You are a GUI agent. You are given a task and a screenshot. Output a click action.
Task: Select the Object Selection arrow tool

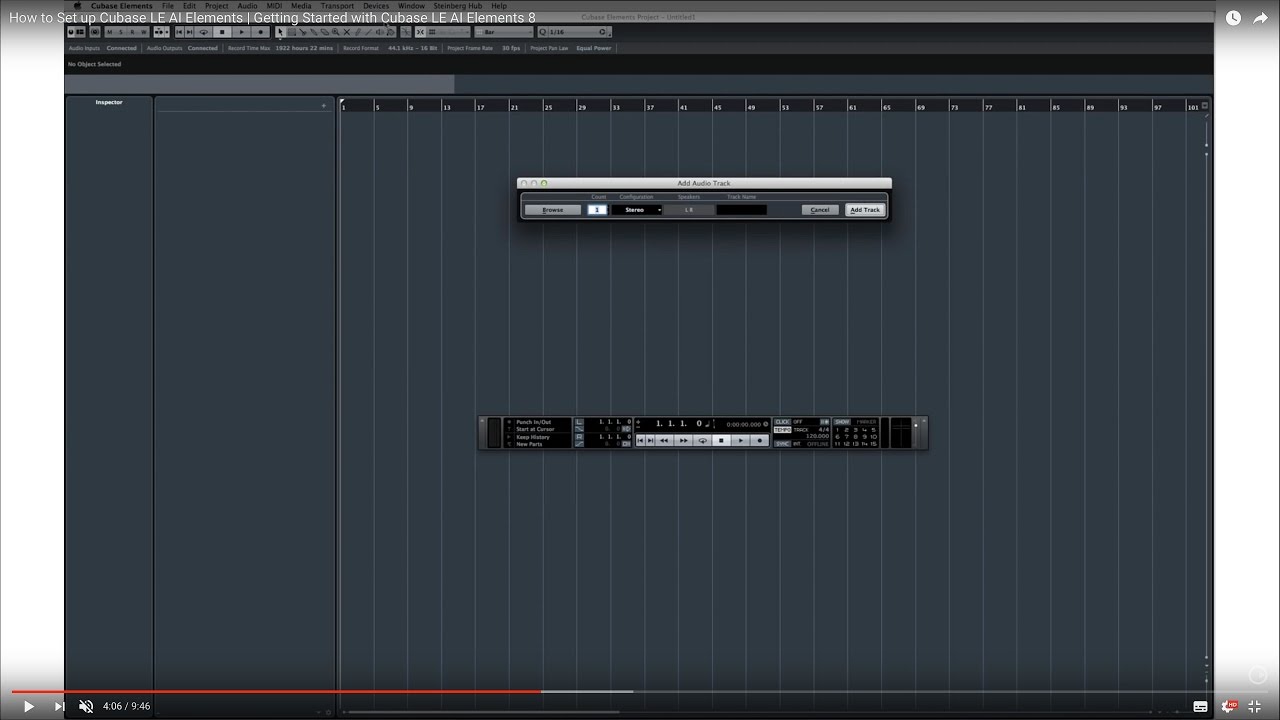[x=280, y=32]
